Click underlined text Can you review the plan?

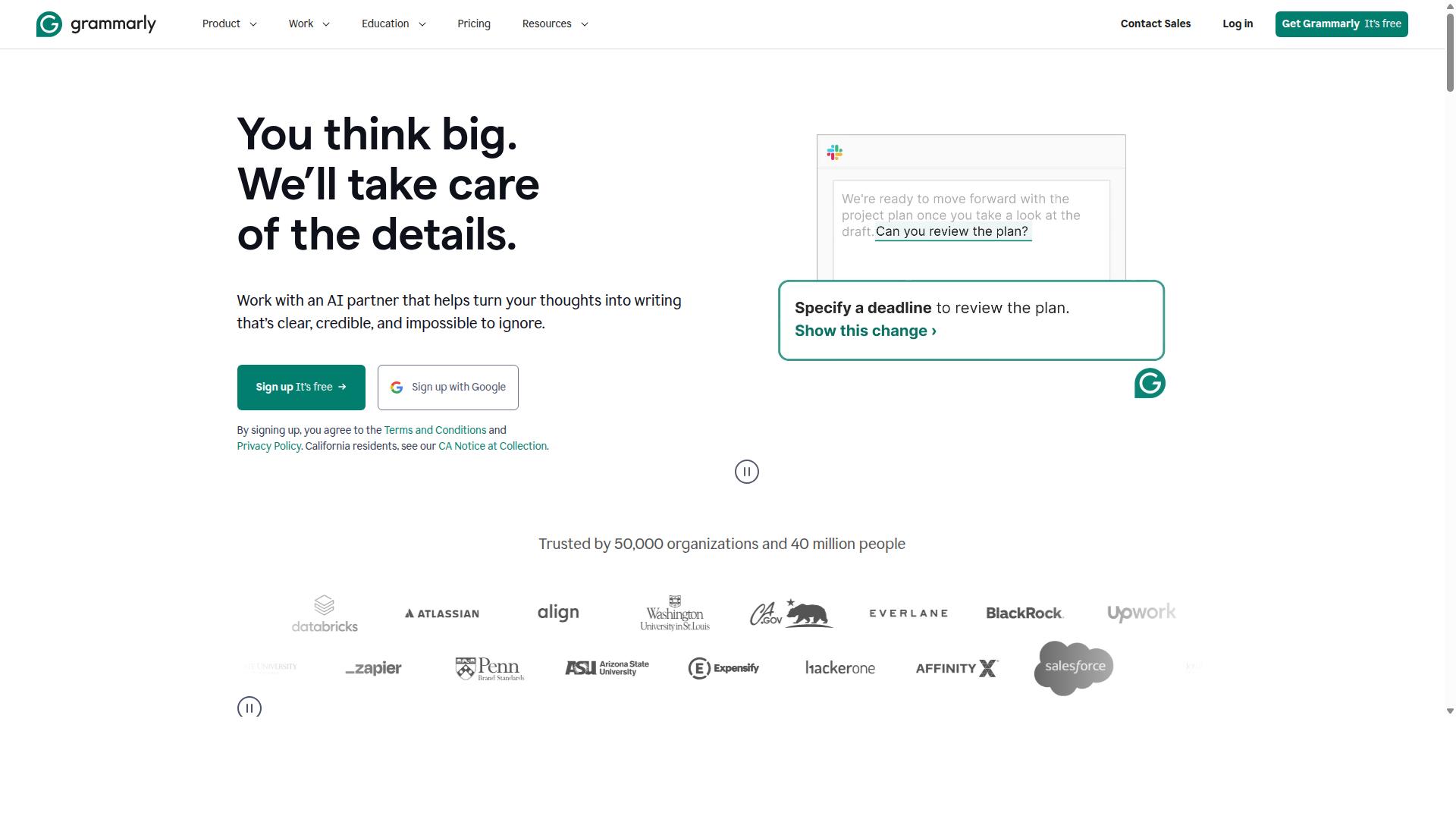click(x=952, y=232)
